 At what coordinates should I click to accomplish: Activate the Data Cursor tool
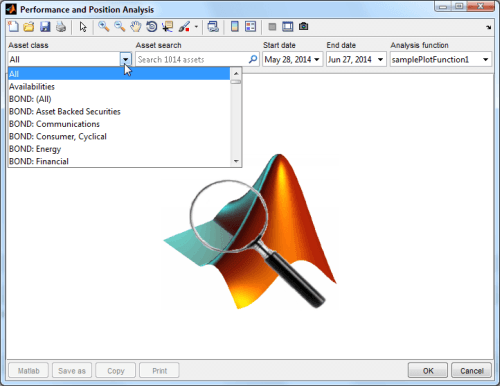[167, 27]
